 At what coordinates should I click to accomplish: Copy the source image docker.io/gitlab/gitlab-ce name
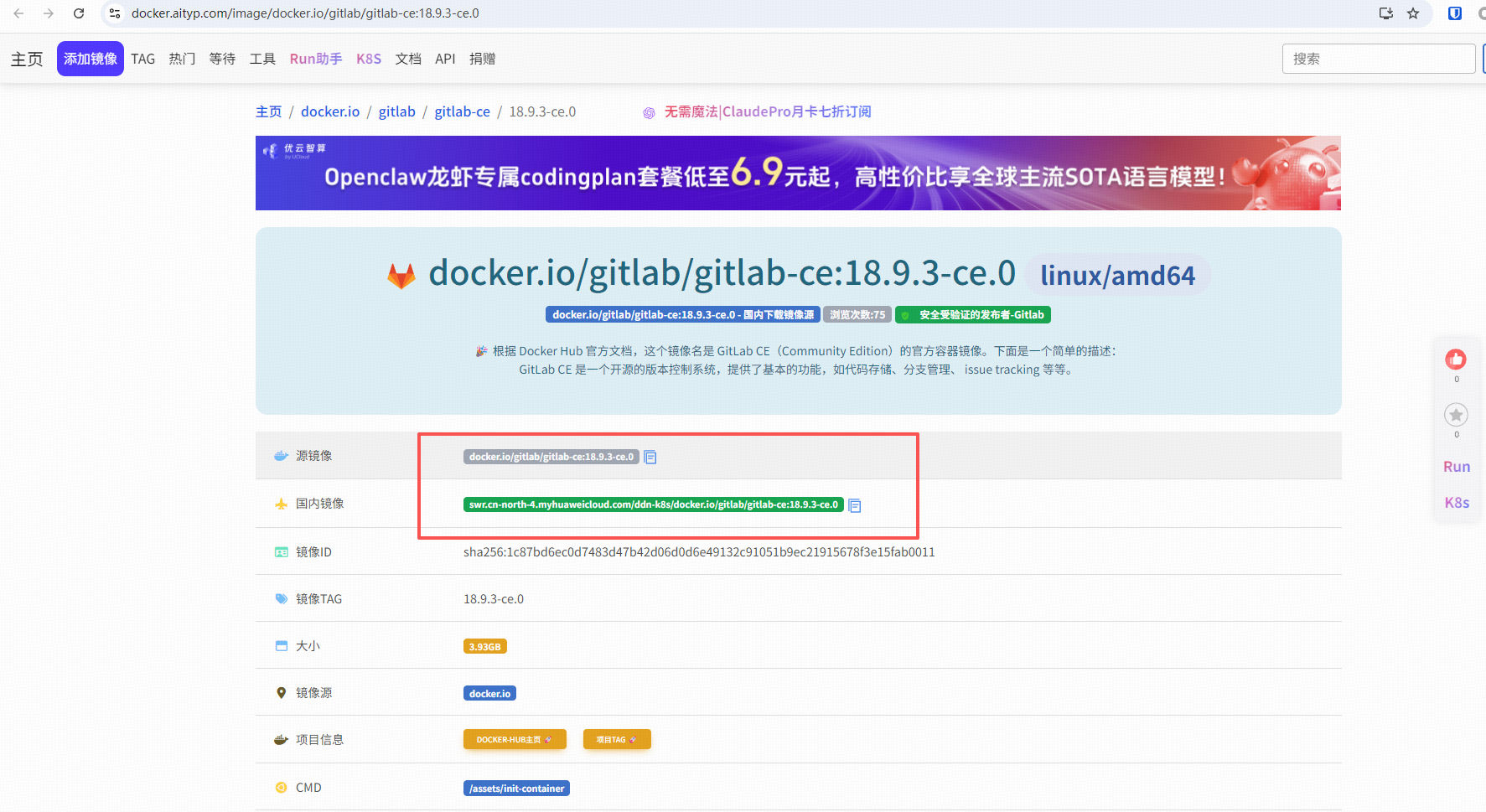click(650, 458)
